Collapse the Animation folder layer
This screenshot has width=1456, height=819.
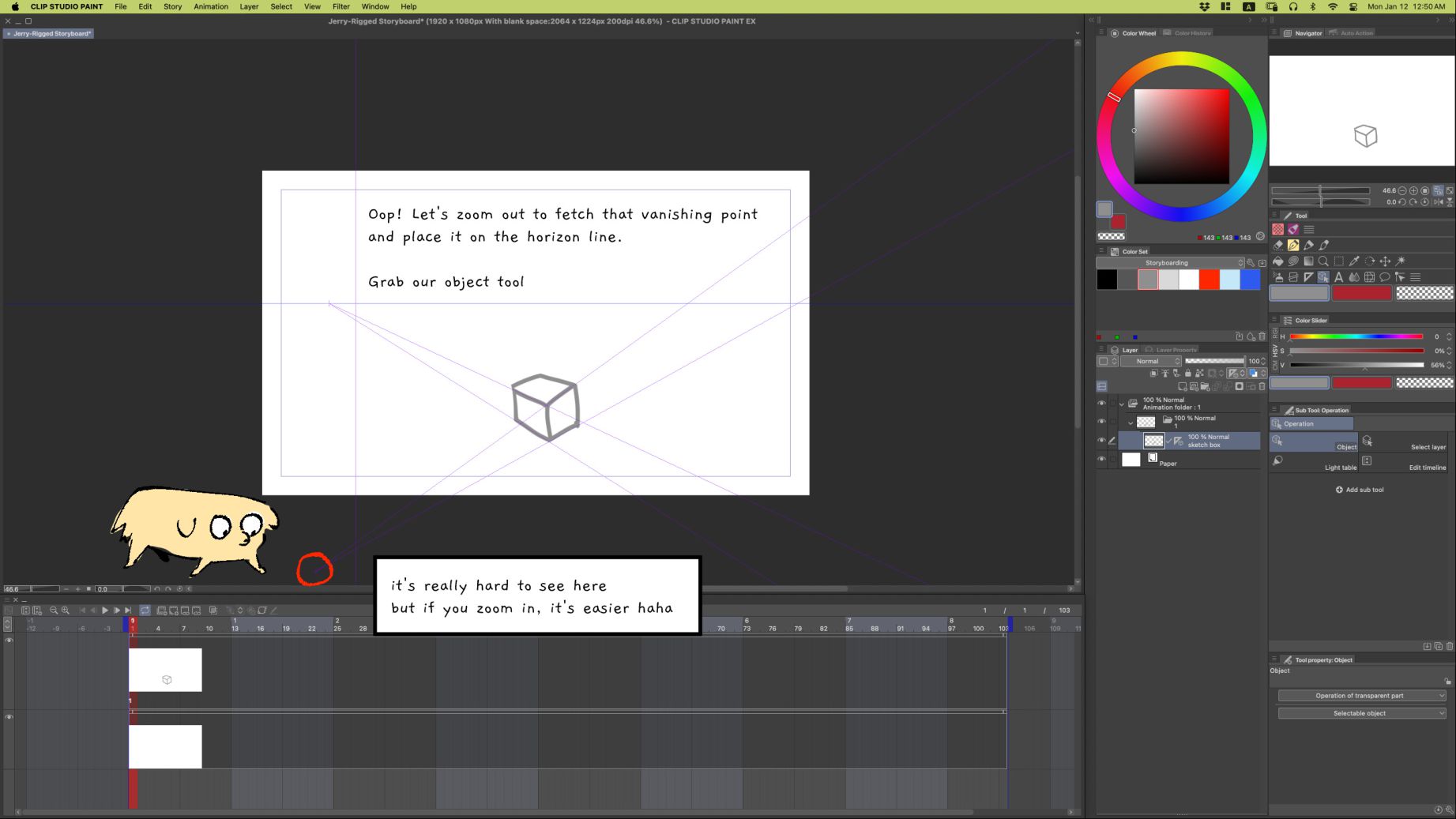coord(1121,404)
